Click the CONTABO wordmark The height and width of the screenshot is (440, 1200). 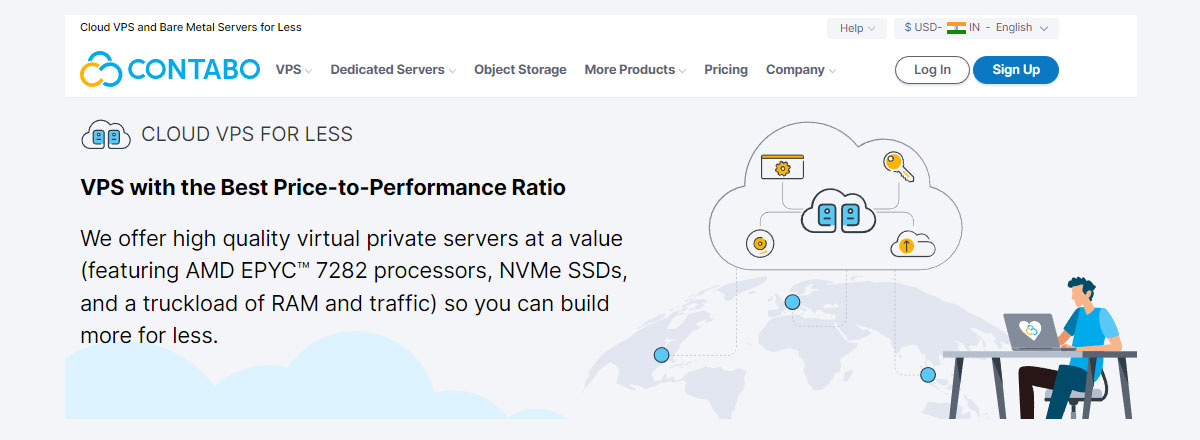point(194,70)
